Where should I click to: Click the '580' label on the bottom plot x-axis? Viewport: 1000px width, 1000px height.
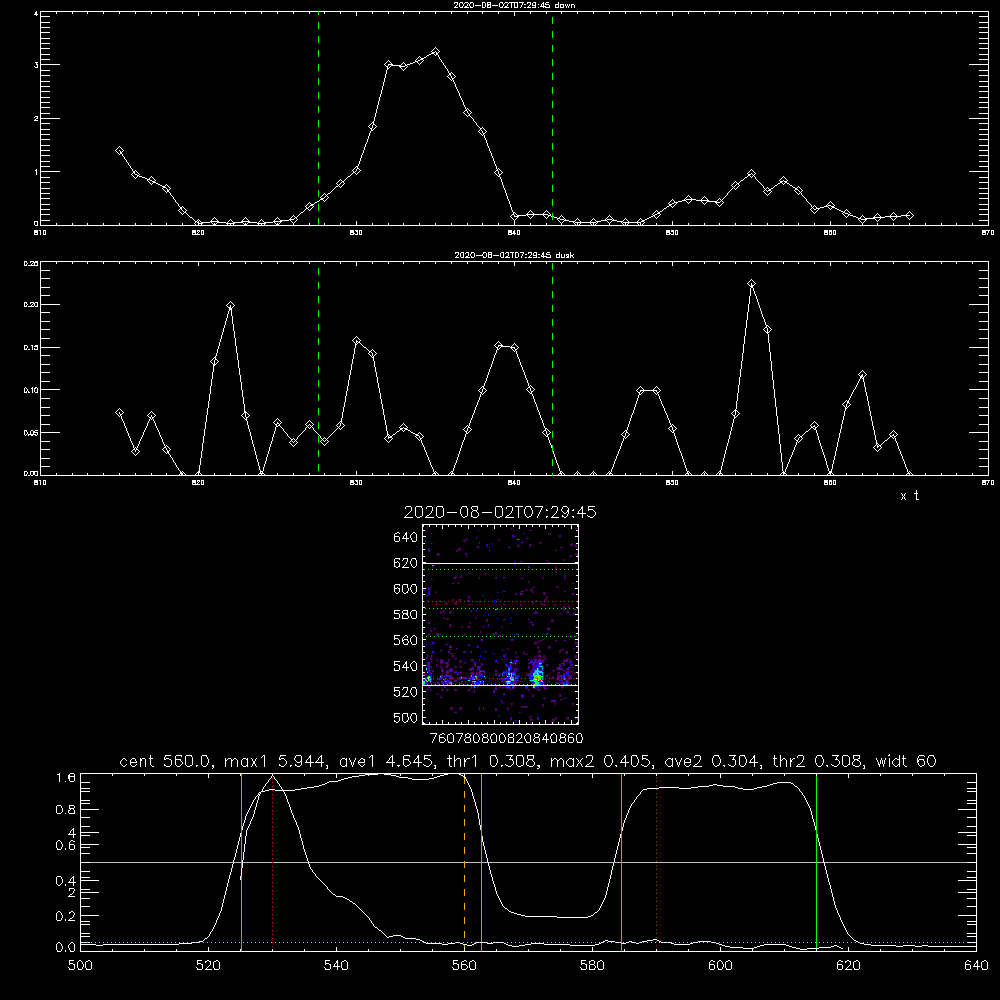[592, 966]
